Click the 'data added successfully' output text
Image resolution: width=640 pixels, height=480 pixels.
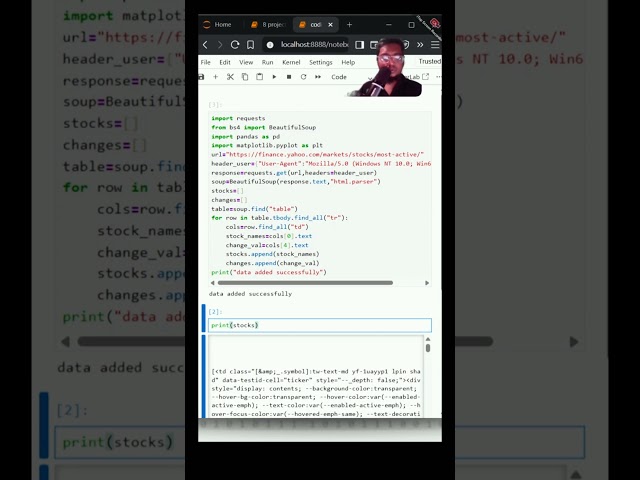coord(250,293)
